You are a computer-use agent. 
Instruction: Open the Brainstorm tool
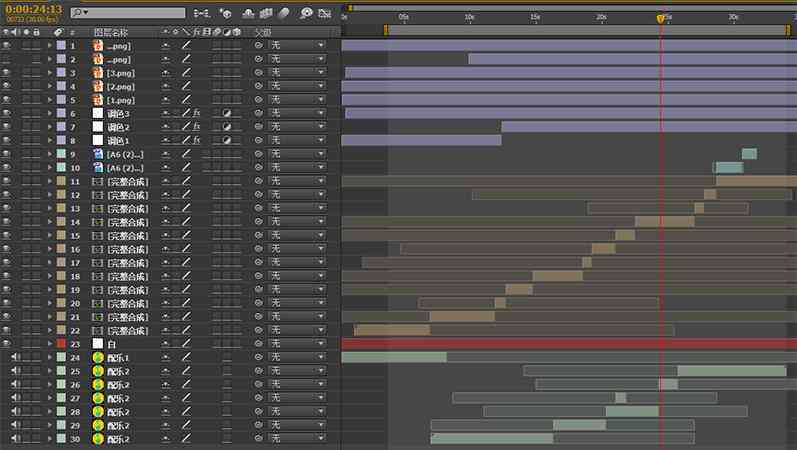pyautogui.click(x=305, y=13)
